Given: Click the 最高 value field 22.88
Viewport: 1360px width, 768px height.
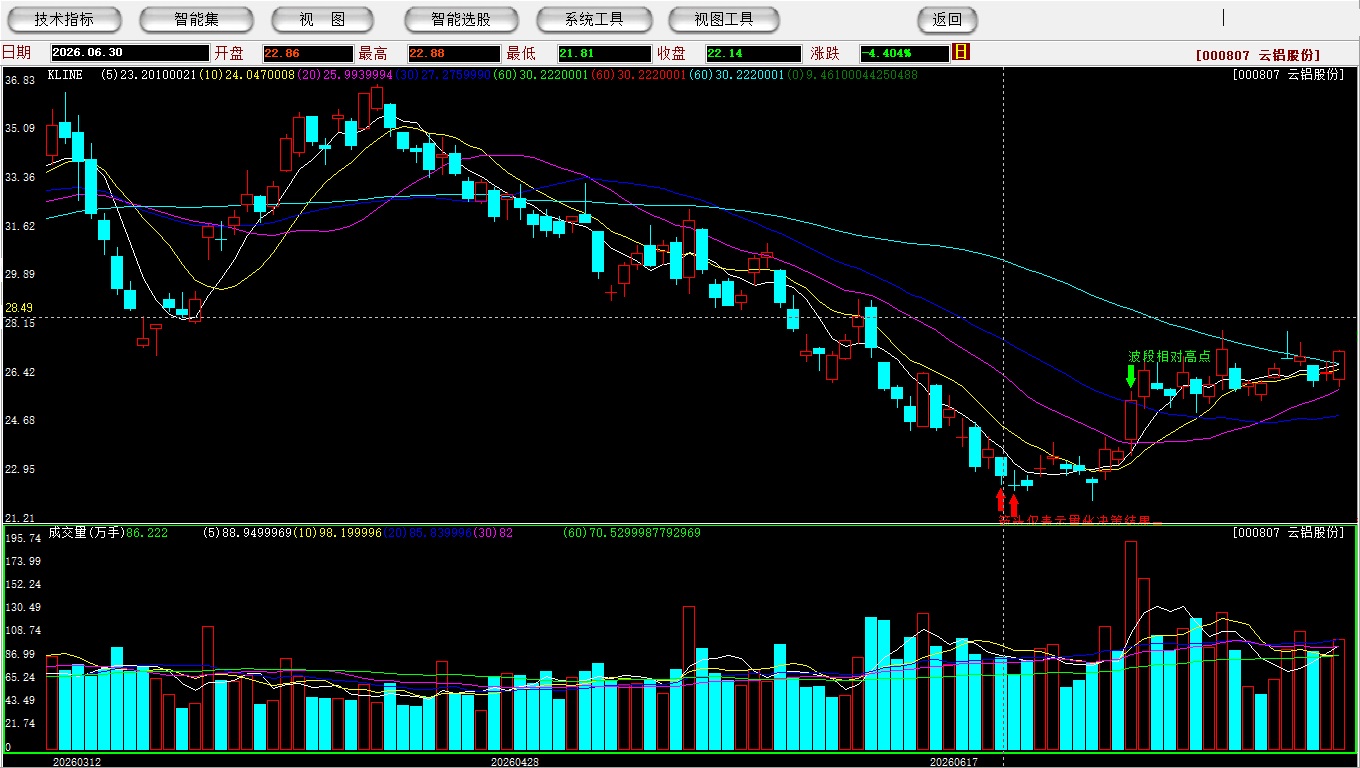Looking at the screenshot, I should (453, 53).
